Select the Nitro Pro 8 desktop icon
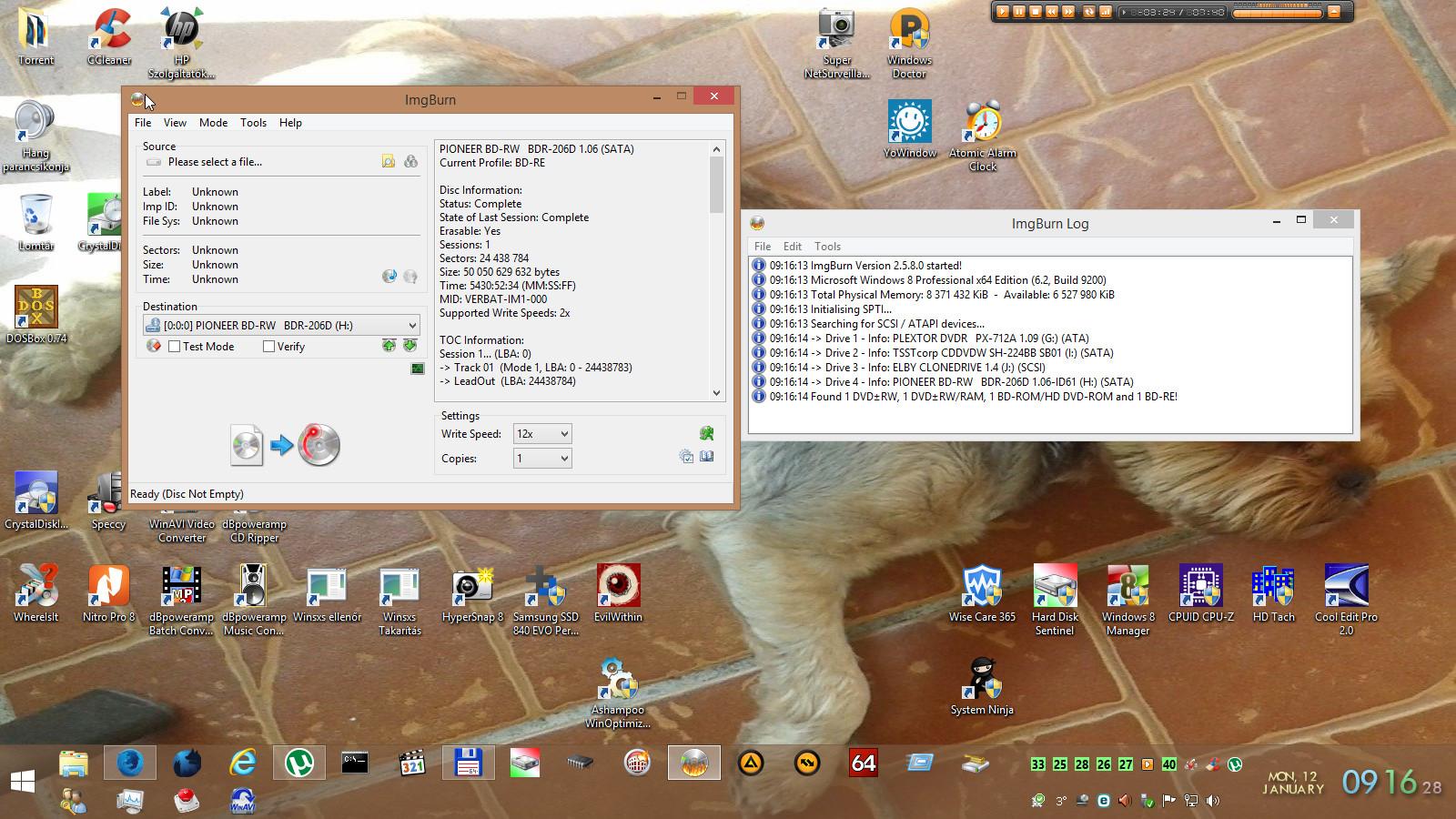Viewport: 1456px width, 819px height. (109, 594)
